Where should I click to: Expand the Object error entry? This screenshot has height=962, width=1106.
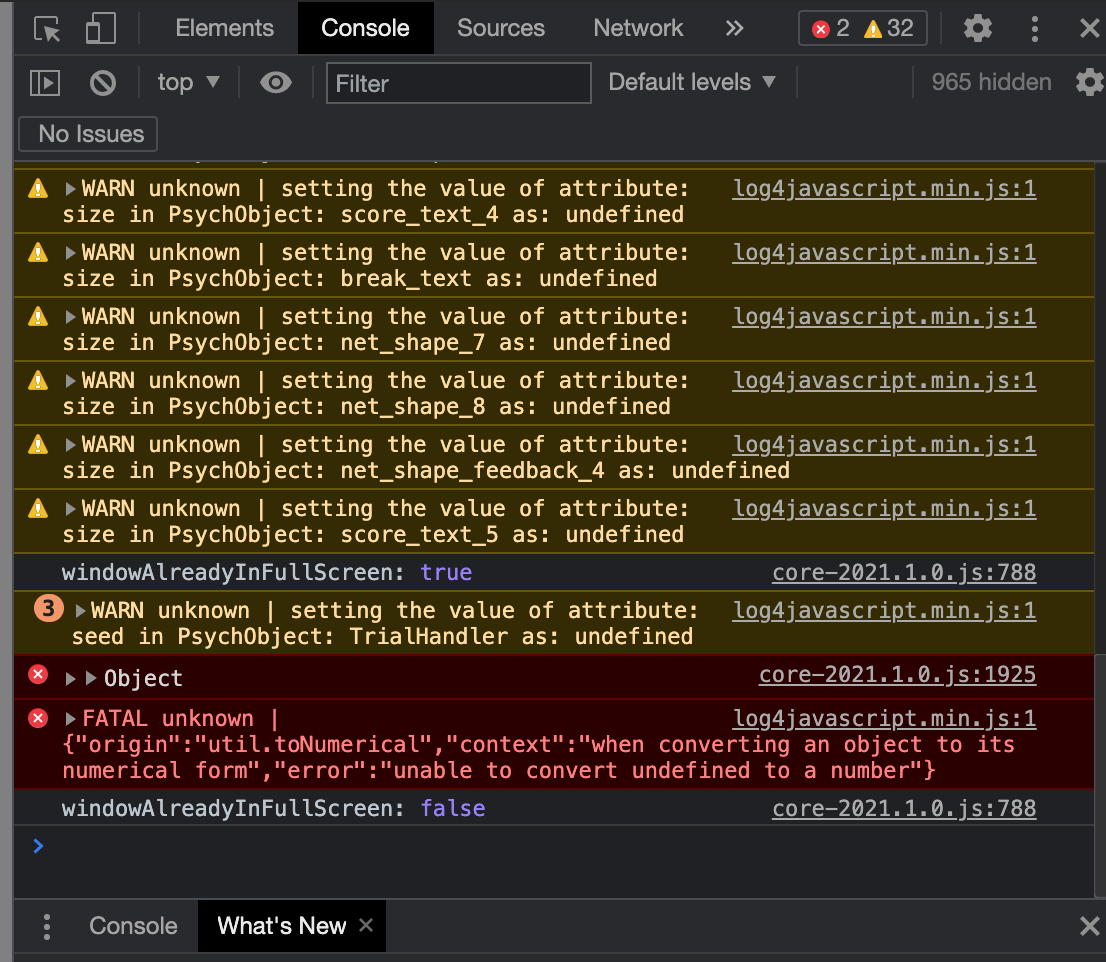coord(71,678)
